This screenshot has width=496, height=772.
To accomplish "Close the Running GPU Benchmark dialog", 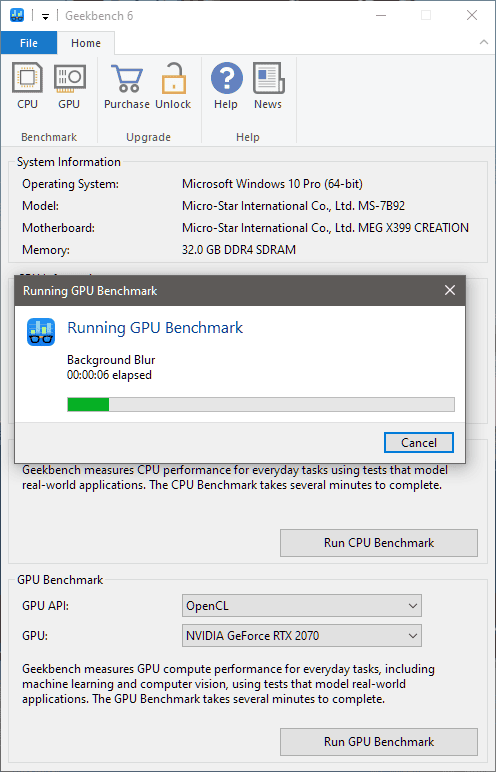I will (450, 290).
